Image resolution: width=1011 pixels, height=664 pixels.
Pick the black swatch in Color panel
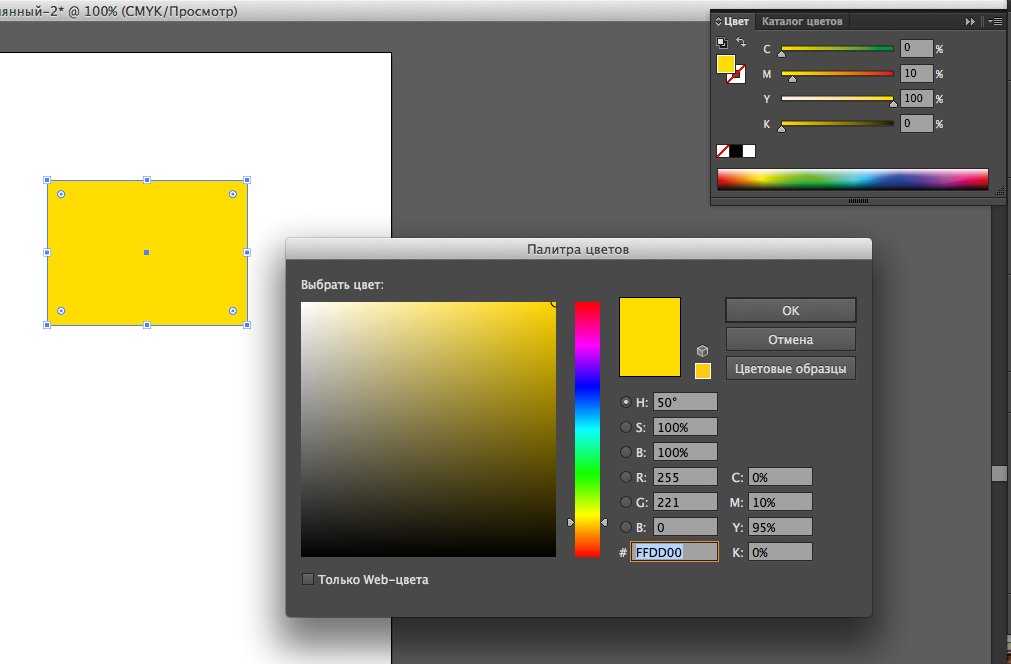pyautogui.click(x=736, y=151)
